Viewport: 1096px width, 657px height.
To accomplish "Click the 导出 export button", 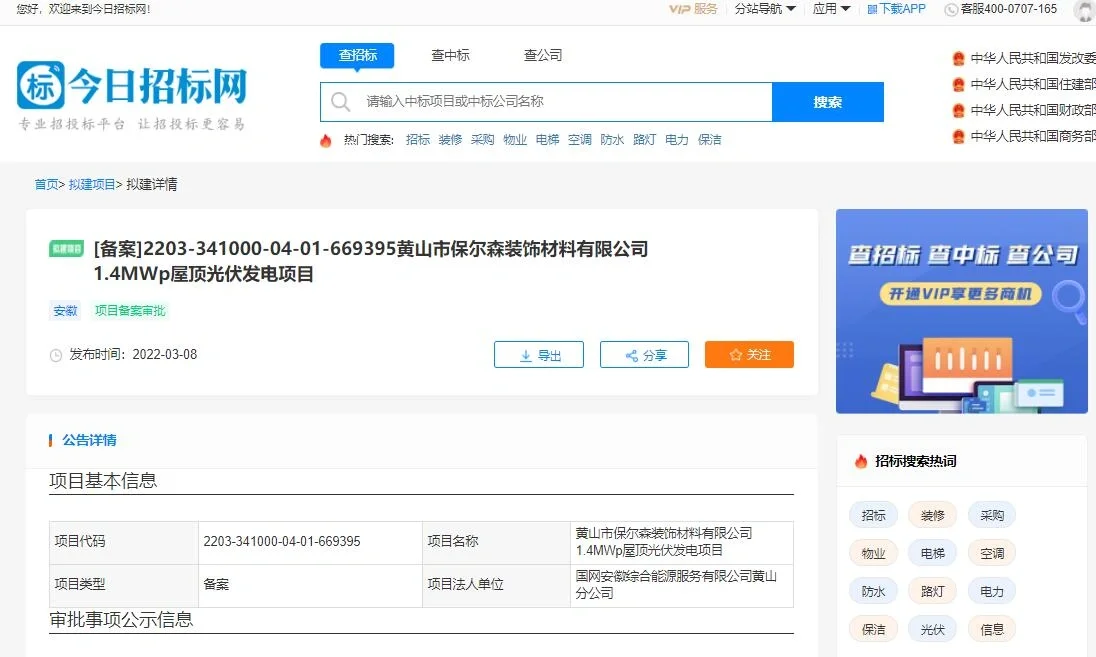I will point(539,355).
